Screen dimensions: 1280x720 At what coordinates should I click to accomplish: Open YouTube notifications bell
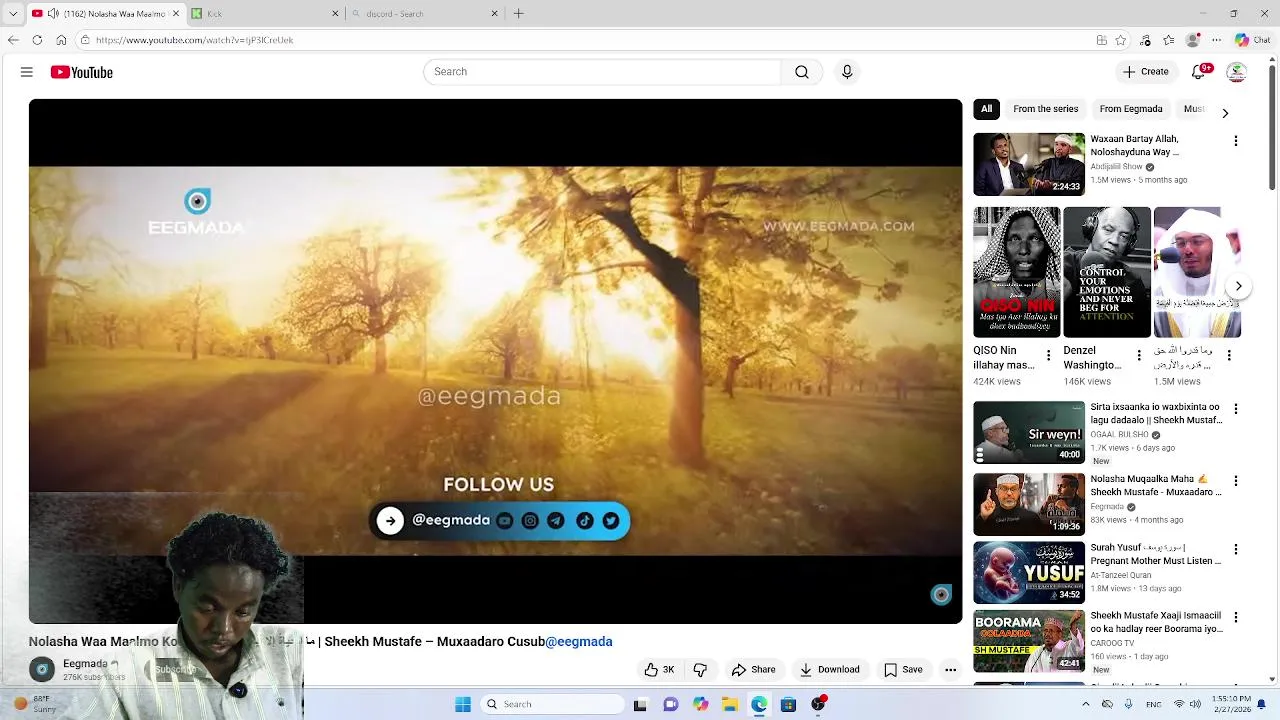pyautogui.click(x=1199, y=72)
